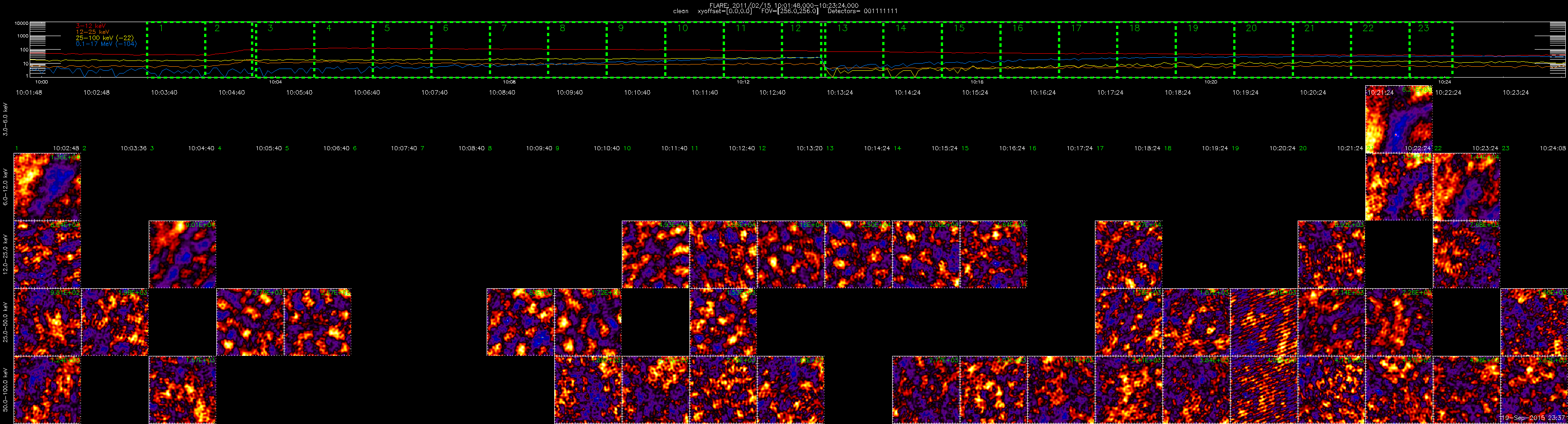Screen dimensions: 1568x424
Task: Open the 25.0-50.0 keV image for interval 1
Action: click(x=47, y=322)
